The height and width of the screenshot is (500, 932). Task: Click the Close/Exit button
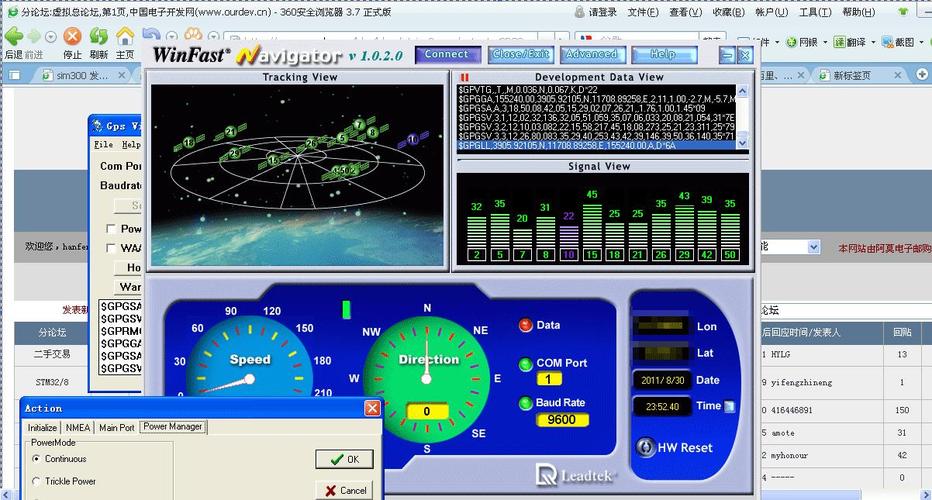click(x=521, y=55)
